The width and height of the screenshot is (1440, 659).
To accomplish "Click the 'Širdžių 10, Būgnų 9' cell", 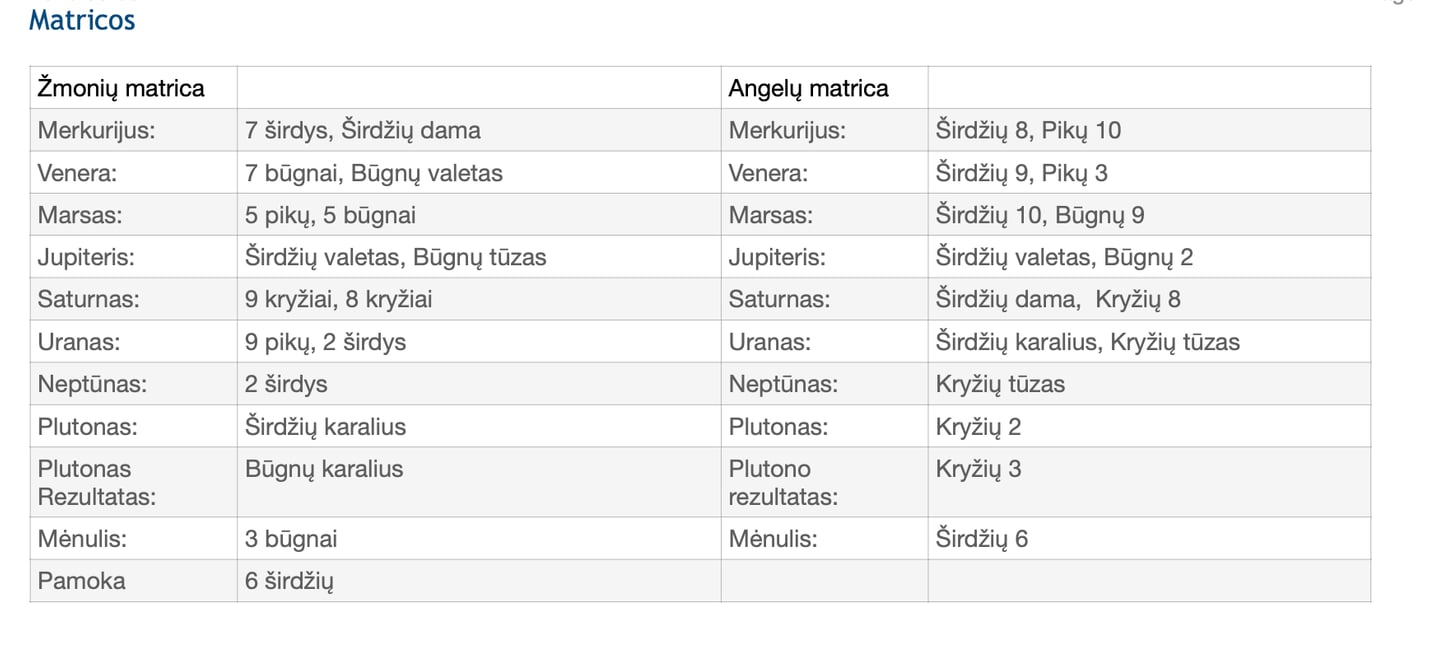I will [x=1041, y=215].
